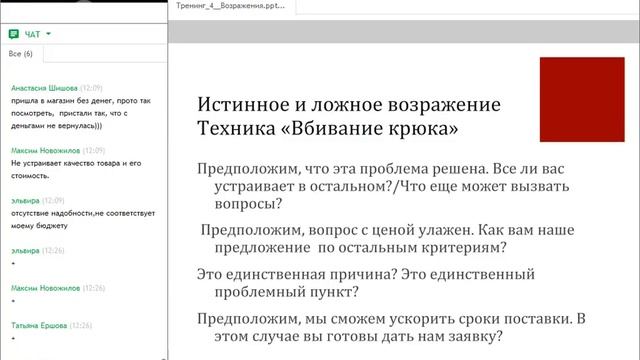Click subtitle 'Техника «Вбивание крюка»'
The image size is (640, 360).
click(x=328, y=128)
